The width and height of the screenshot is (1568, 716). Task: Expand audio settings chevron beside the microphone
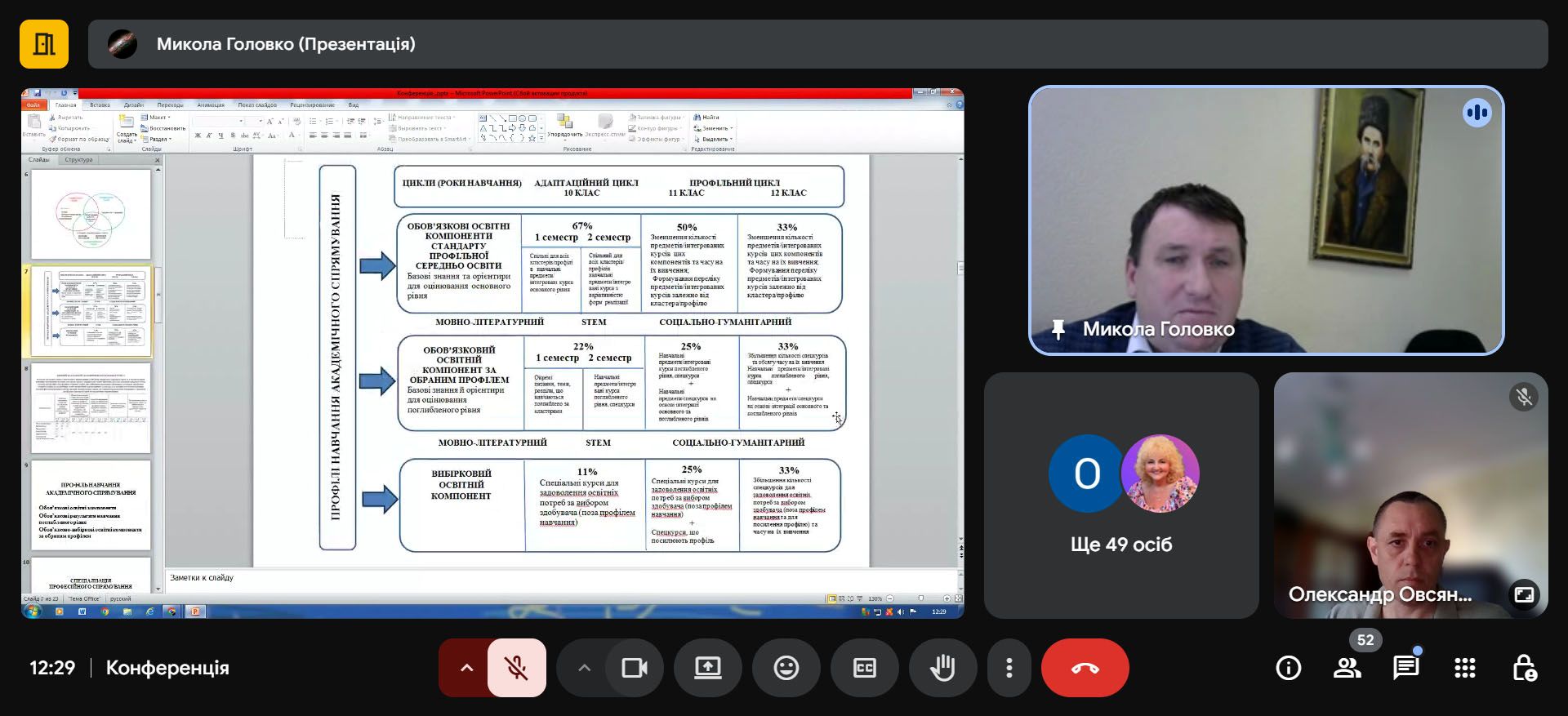pyautogui.click(x=466, y=669)
